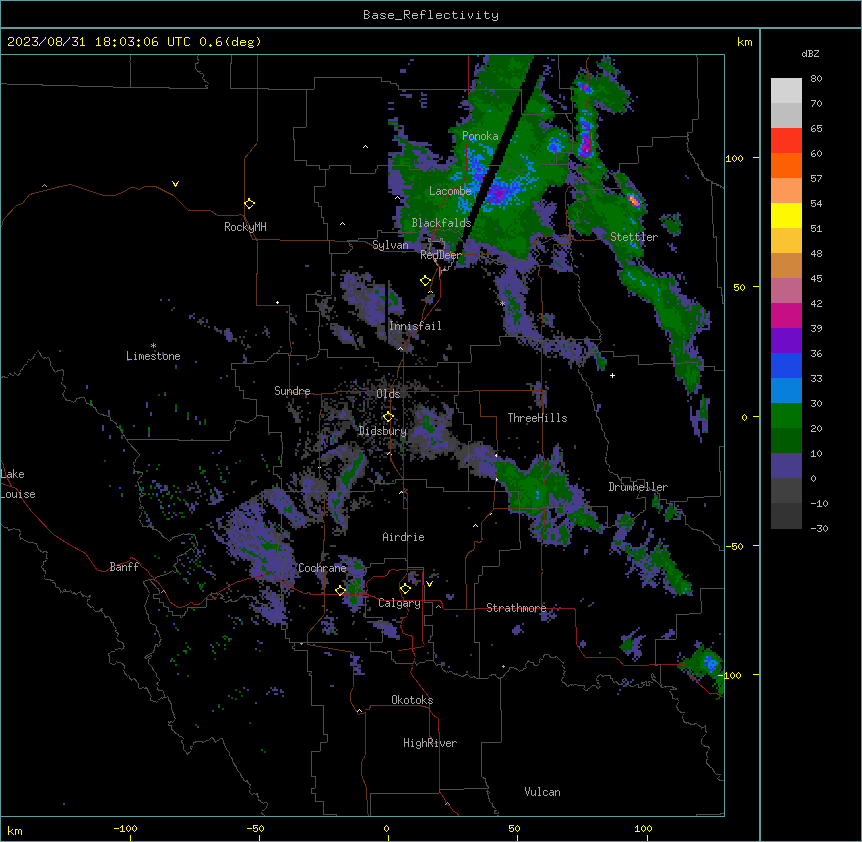Screen dimensions: 862x842
Task: Click the 50 tick label on the bottom axis
Action: coord(514,828)
